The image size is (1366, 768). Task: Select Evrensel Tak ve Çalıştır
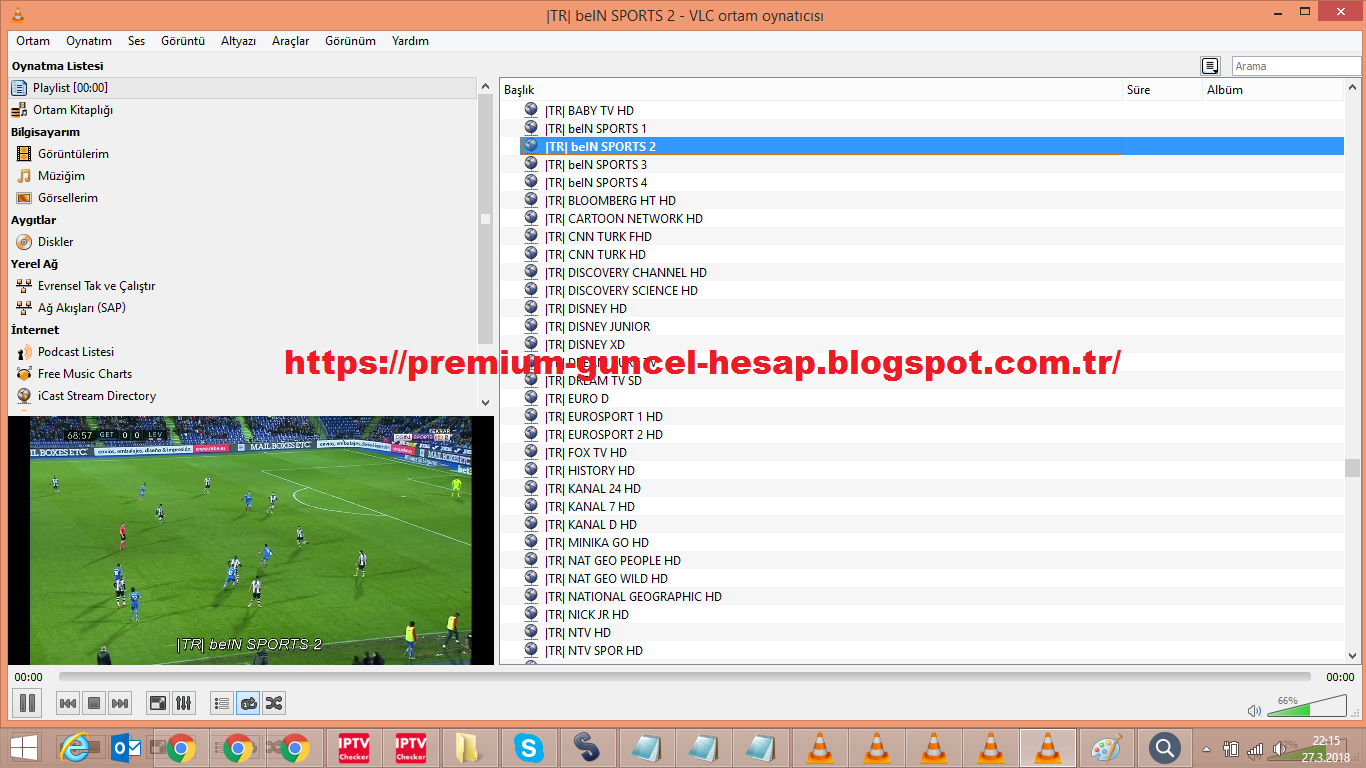point(243,286)
